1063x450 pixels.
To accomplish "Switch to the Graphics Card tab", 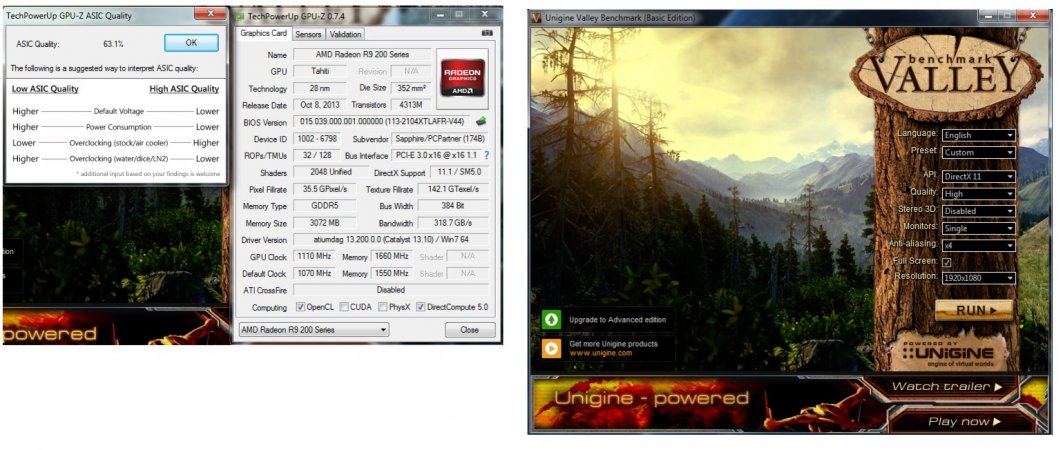I will pos(264,33).
